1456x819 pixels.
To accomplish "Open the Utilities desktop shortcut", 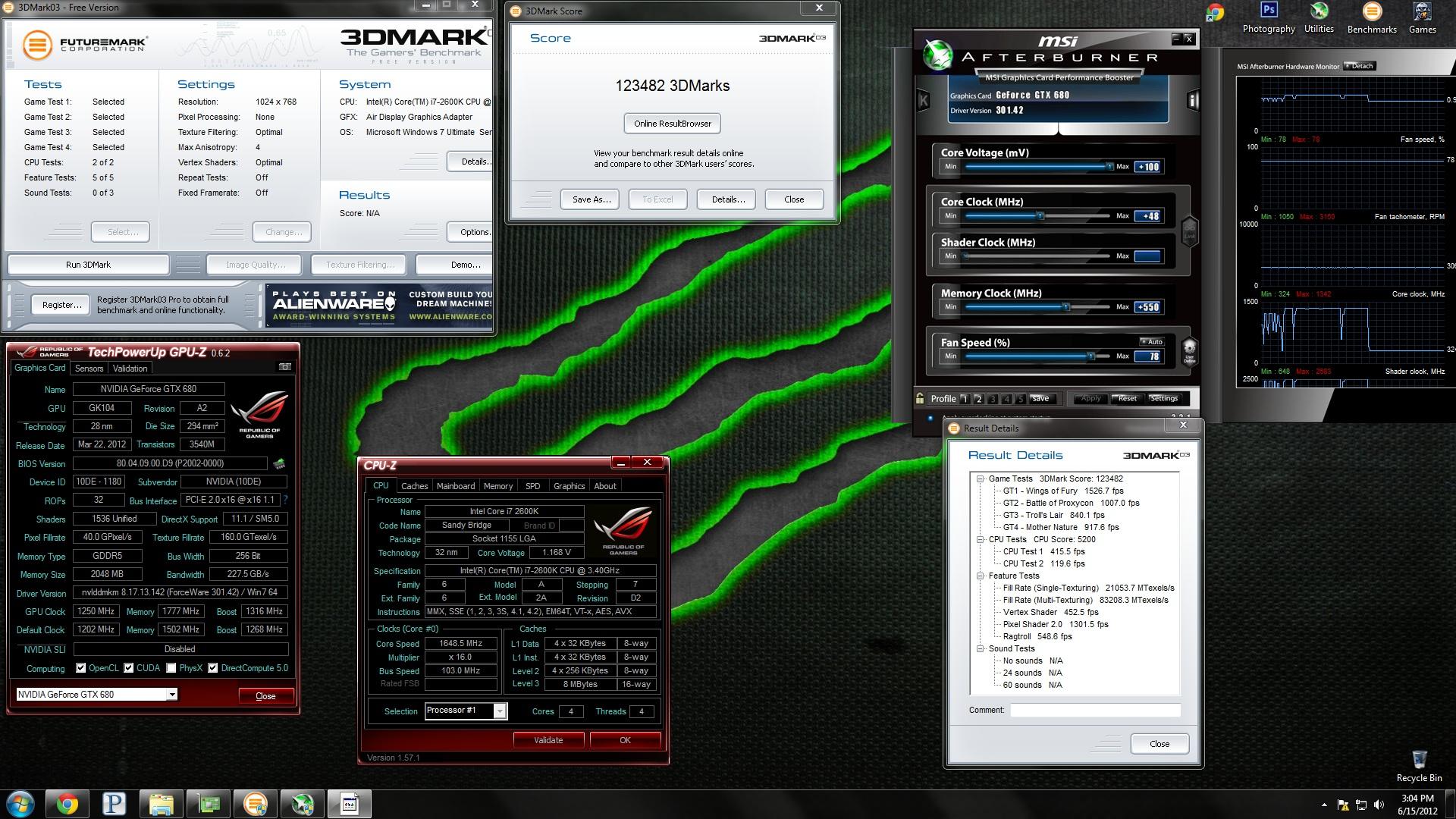I will 1319,18.
